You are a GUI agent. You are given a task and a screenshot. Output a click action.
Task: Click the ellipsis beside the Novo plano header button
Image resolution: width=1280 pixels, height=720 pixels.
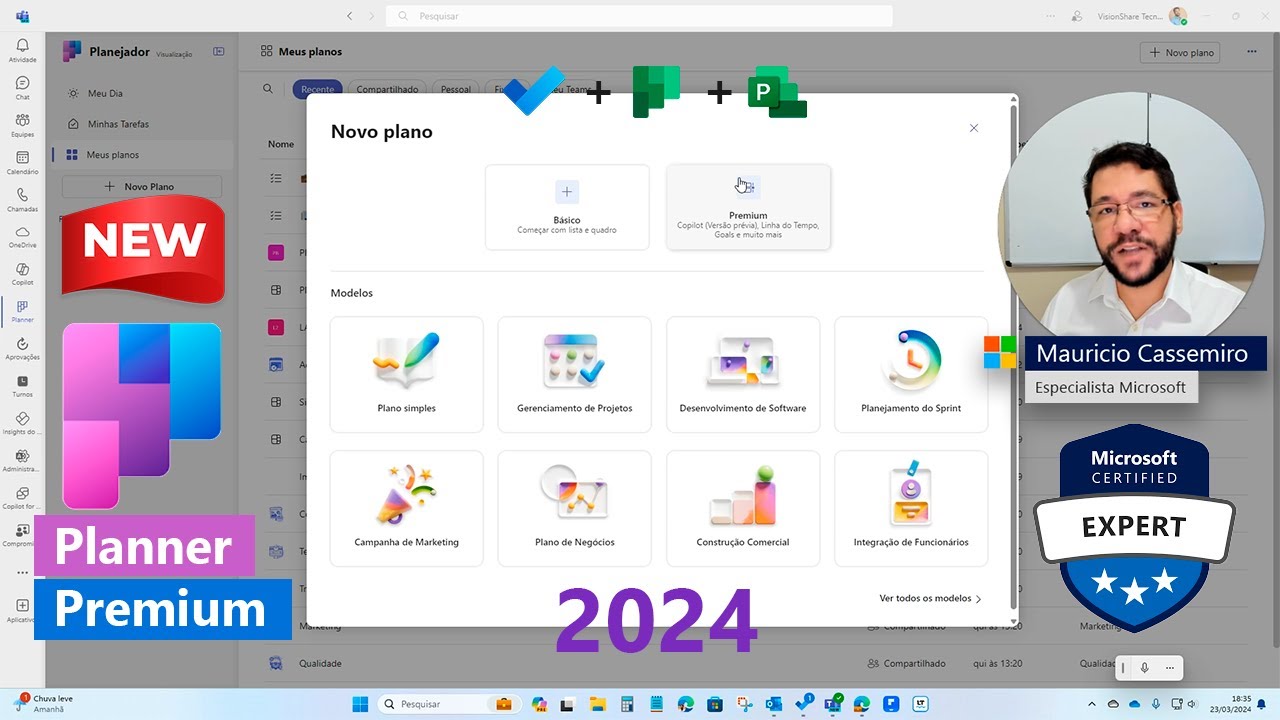pos(1251,52)
